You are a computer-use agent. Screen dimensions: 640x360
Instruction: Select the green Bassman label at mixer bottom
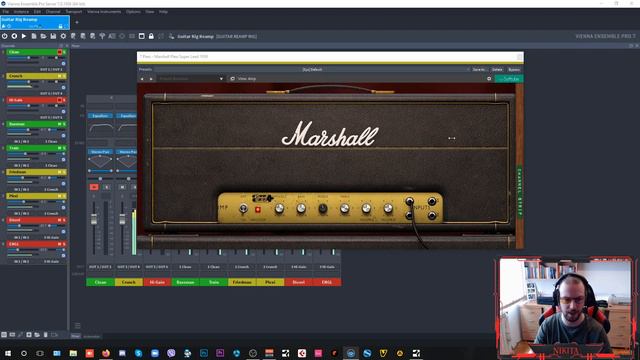(185, 282)
